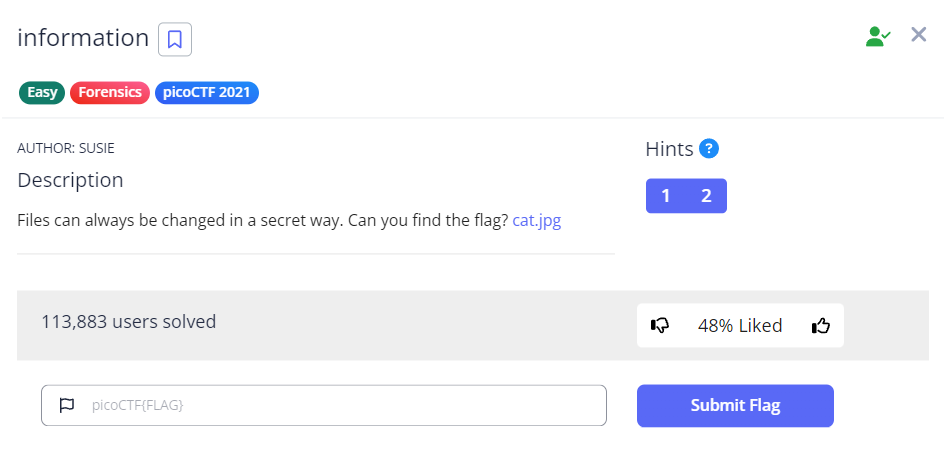Download the cat.jpg file
The image size is (946, 457).
536,221
